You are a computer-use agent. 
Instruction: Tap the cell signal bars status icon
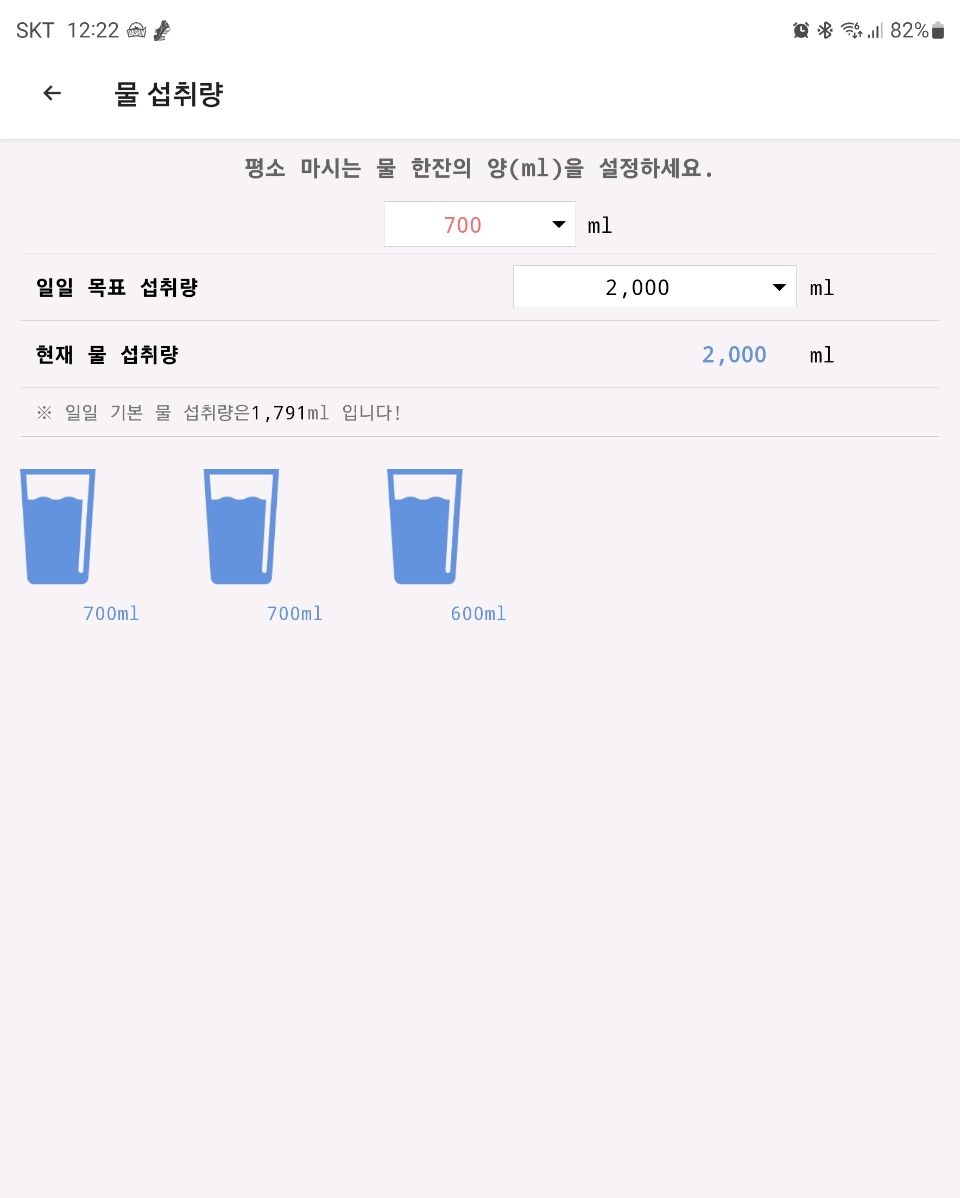[875, 31]
